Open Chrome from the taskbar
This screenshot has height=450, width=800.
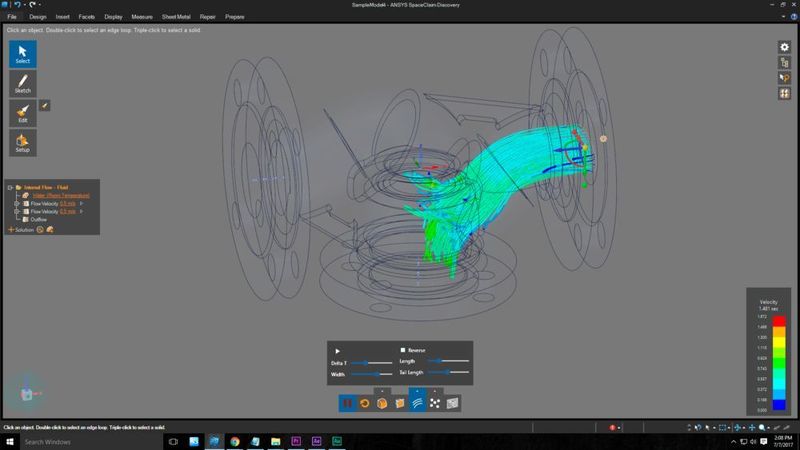click(x=235, y=442)
